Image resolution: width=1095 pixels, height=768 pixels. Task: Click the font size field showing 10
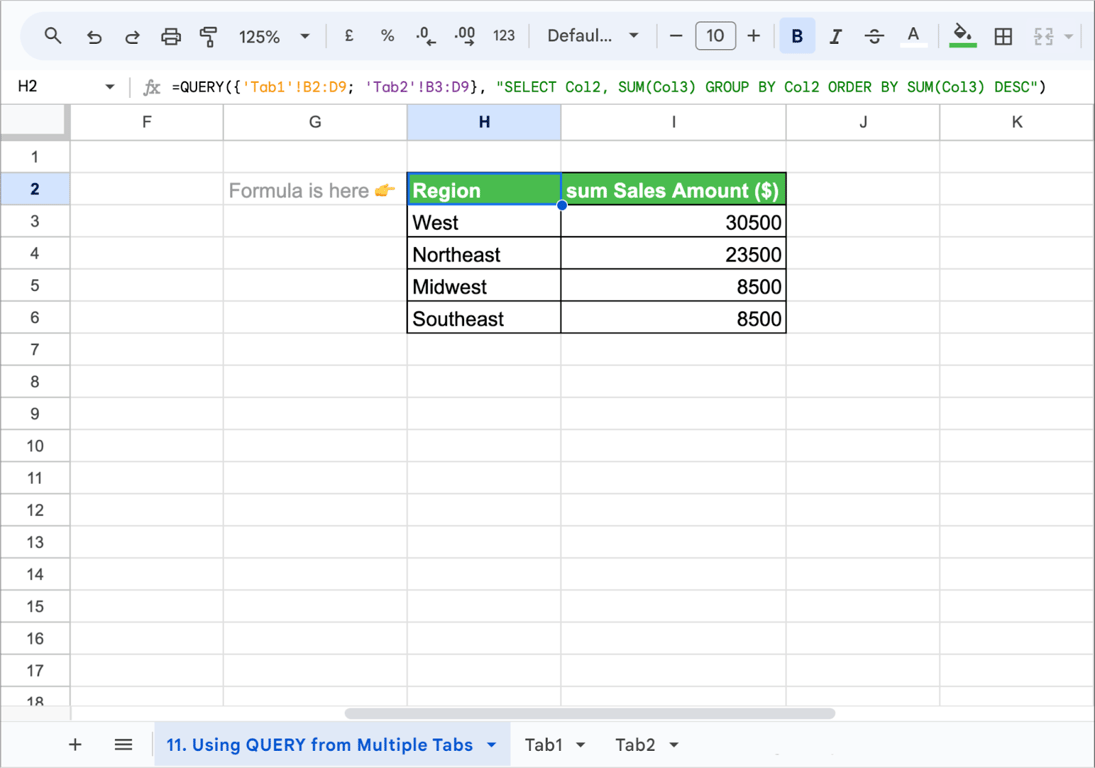(715, 36)
